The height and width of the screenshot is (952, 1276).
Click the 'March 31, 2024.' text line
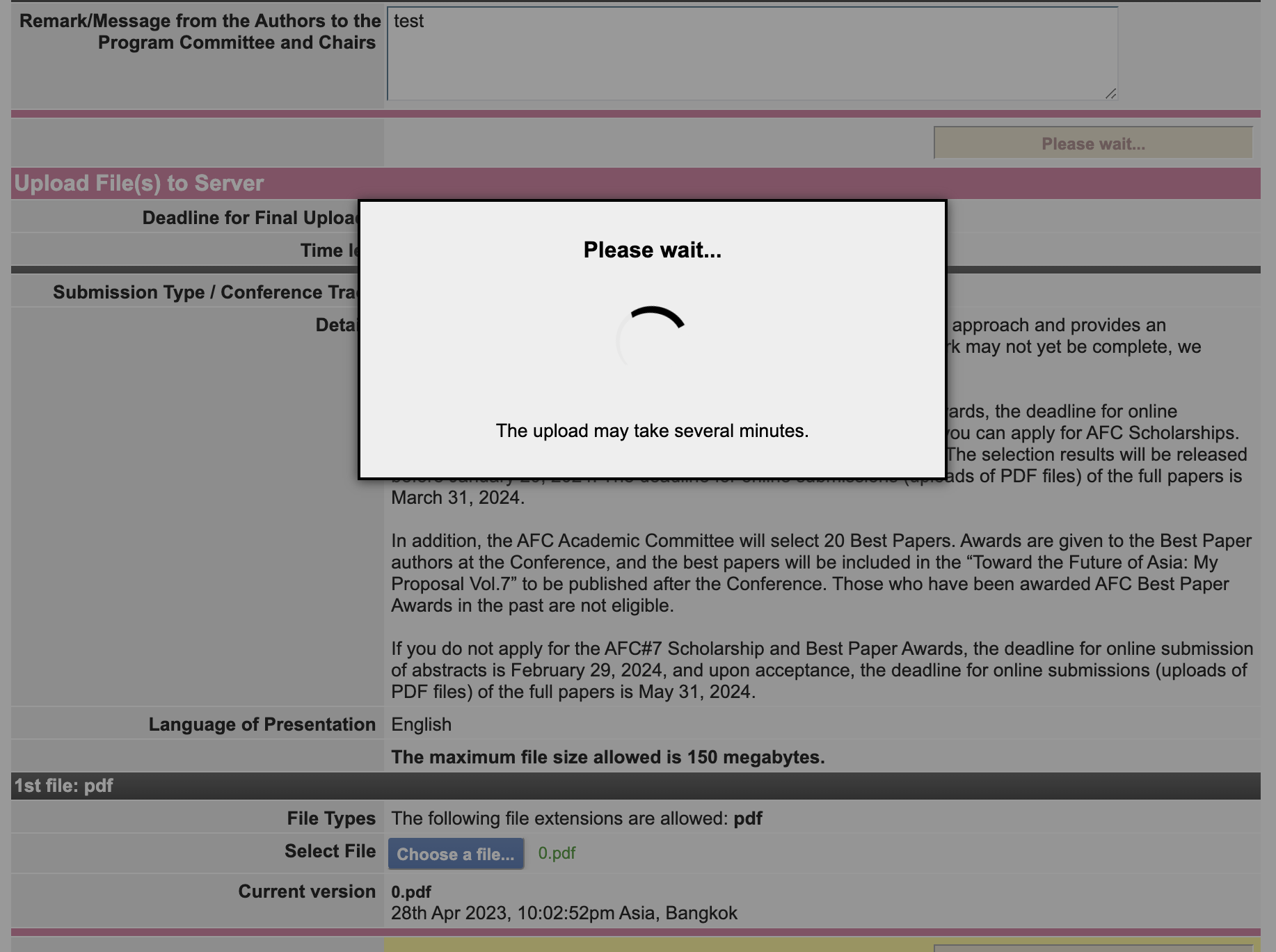[x=458, y=498]
